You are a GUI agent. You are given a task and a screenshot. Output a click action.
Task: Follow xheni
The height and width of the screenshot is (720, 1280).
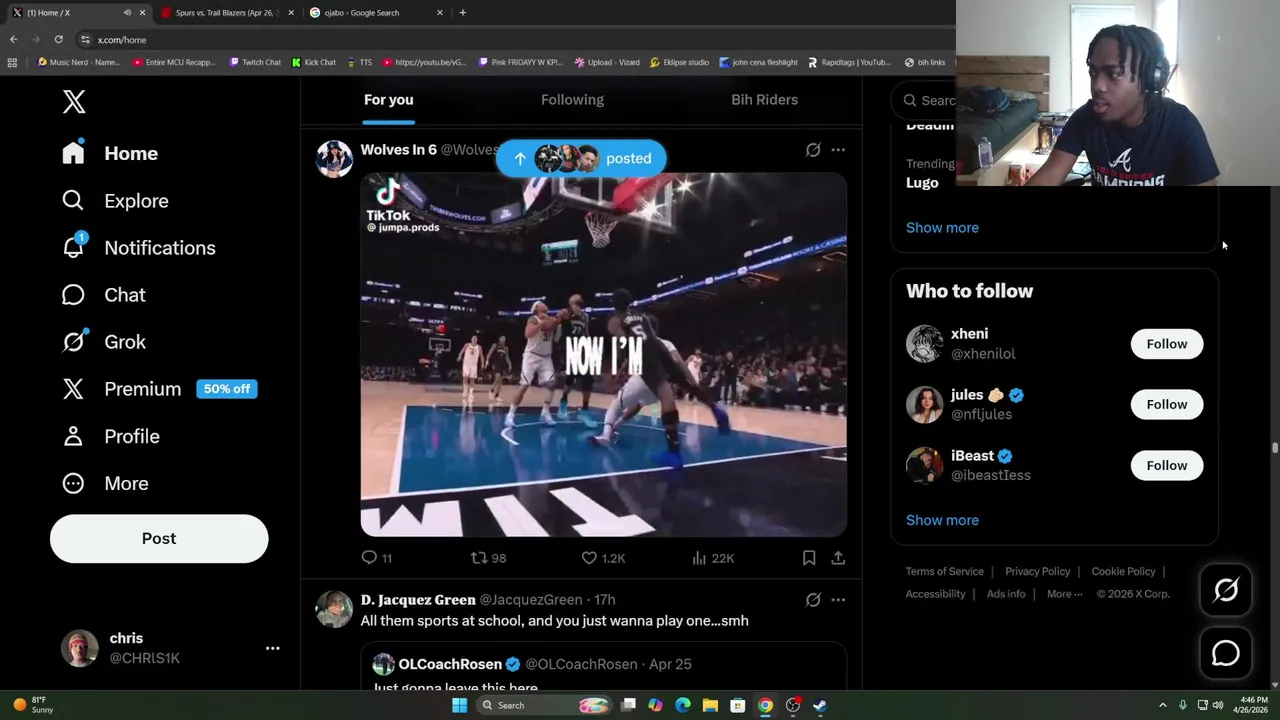[x=1166, y=344]
